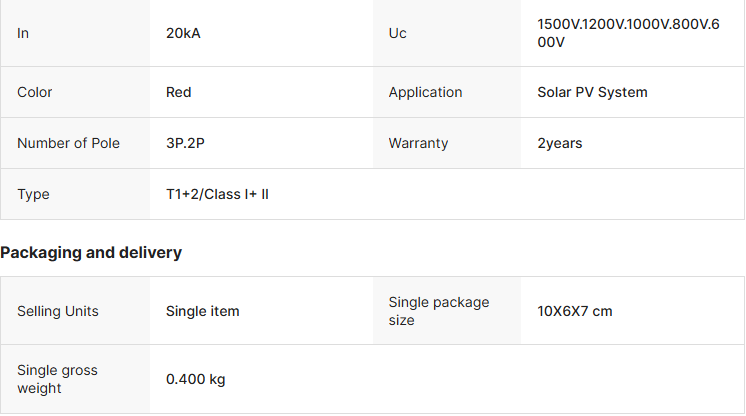746x416 pixels.
Task: Select the "0.400 kg" gross weight value
Action: [196, 379]
